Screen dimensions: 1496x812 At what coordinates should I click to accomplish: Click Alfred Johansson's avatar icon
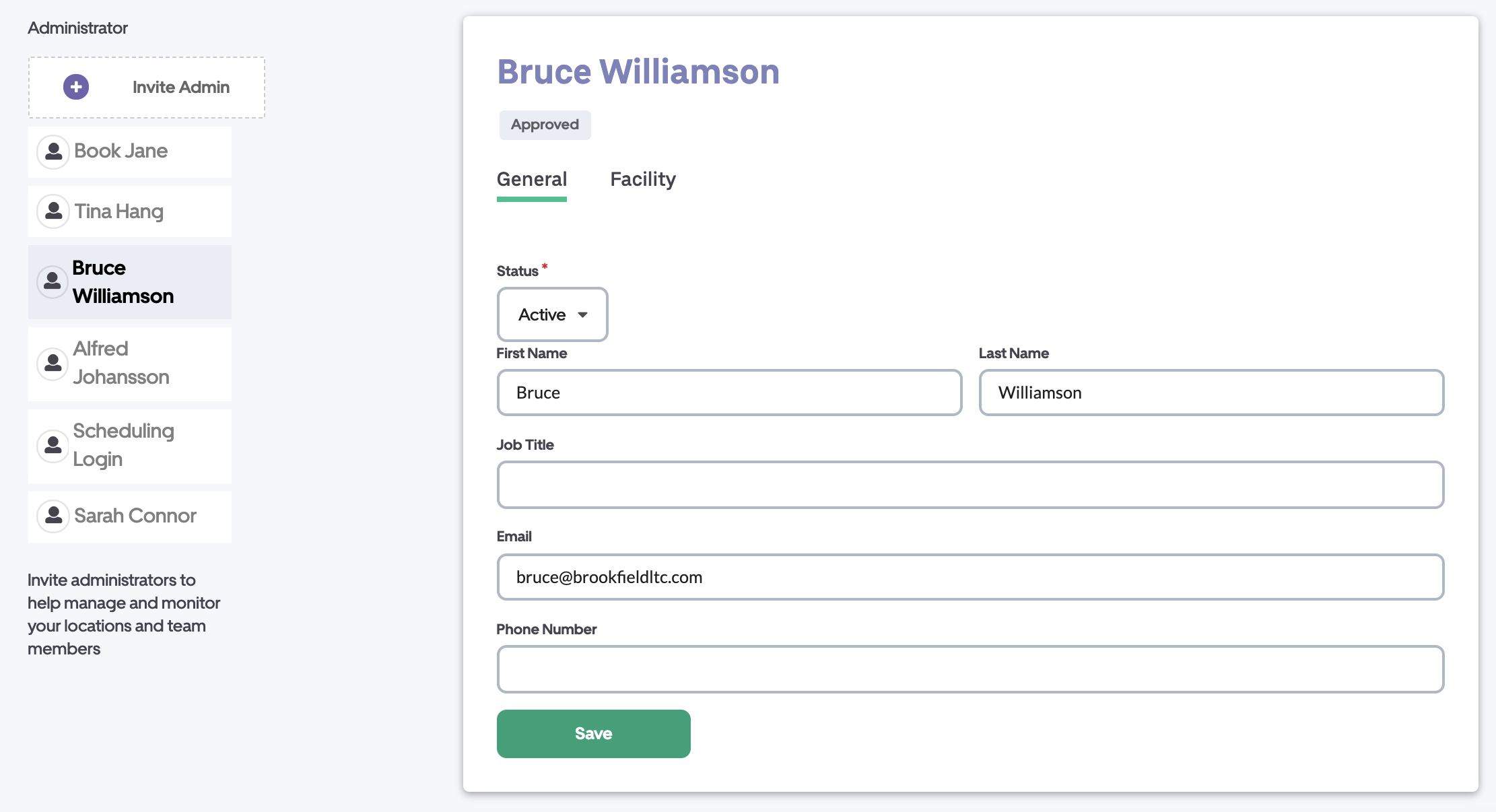coord(53,364)
